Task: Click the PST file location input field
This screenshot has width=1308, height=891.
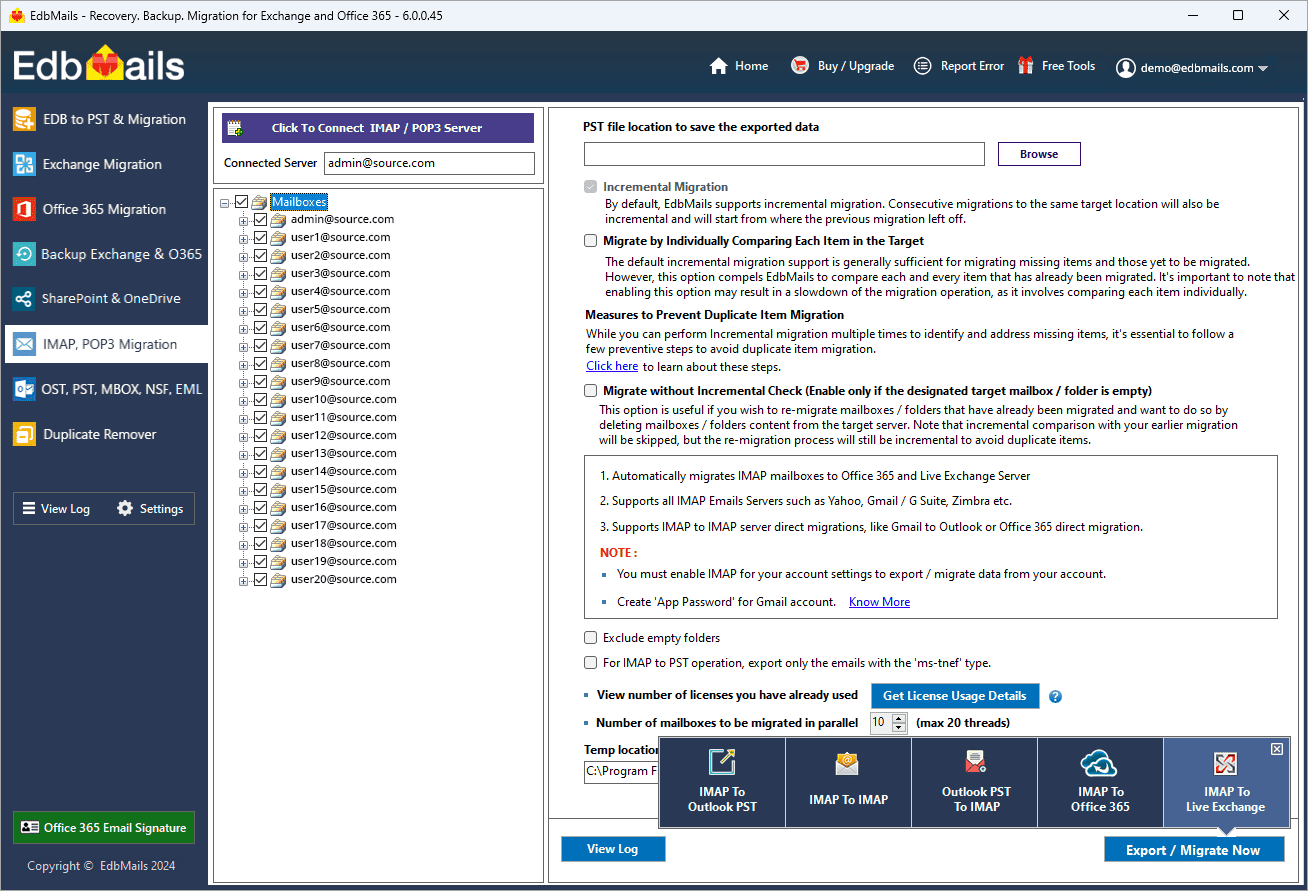Action: (783, 155)
